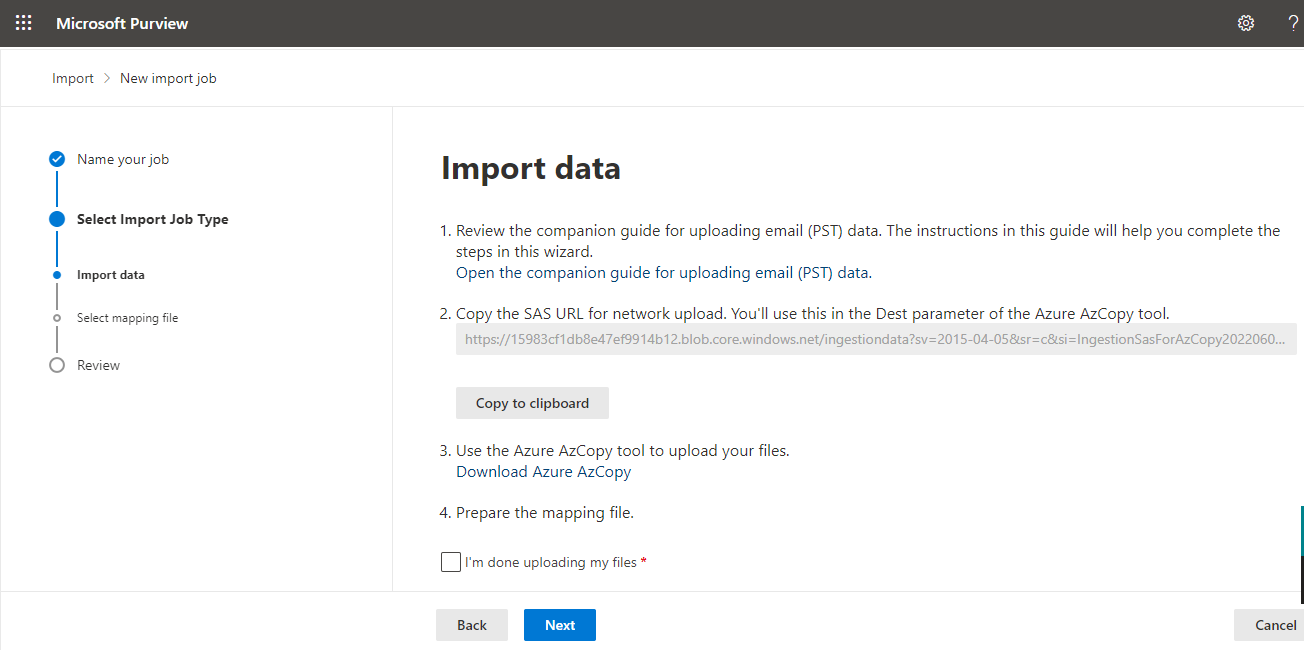Select 'New import job' breadcrumb item

[x=168, y=78]
